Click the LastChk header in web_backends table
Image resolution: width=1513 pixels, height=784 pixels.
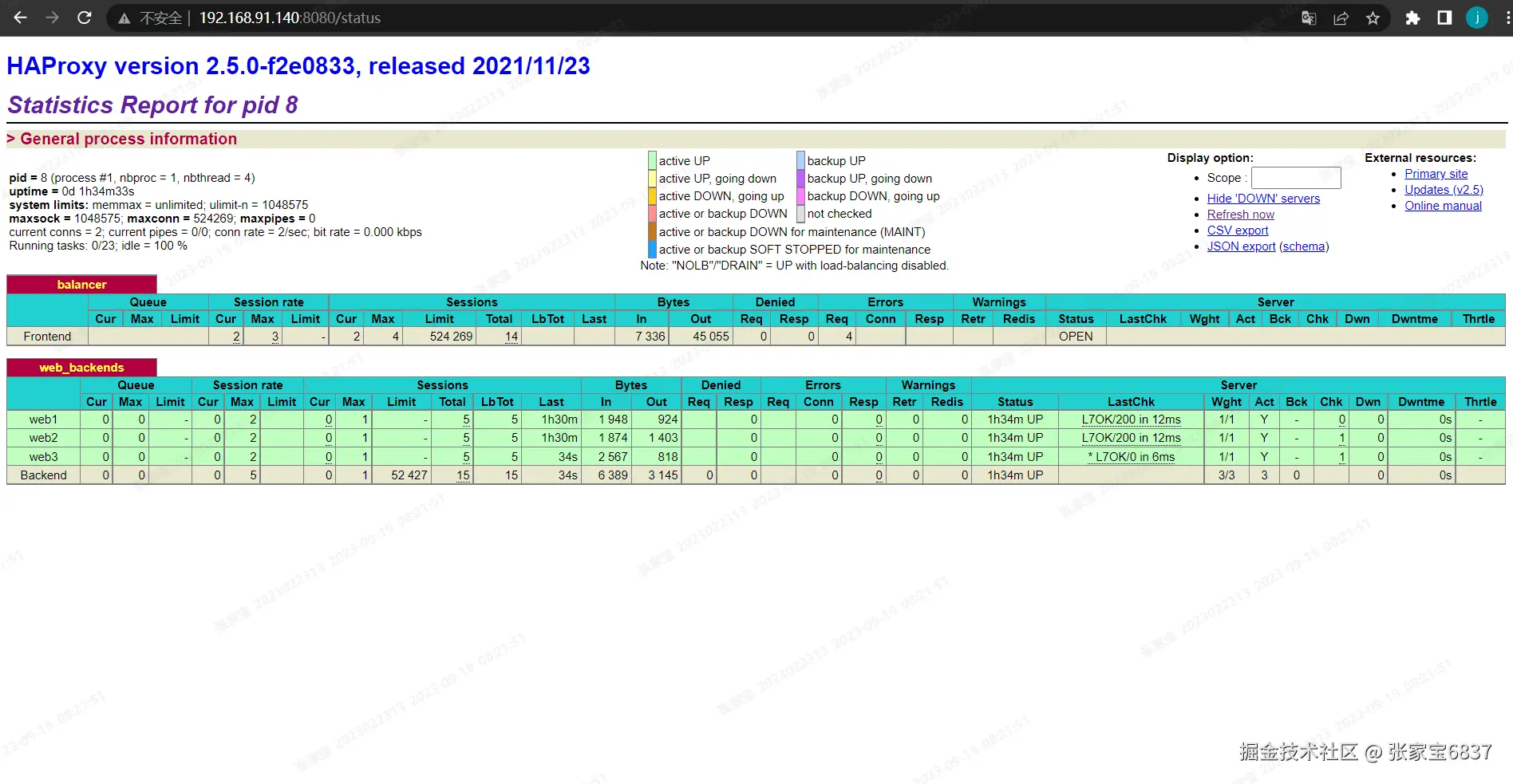[x=1131, y=402]
